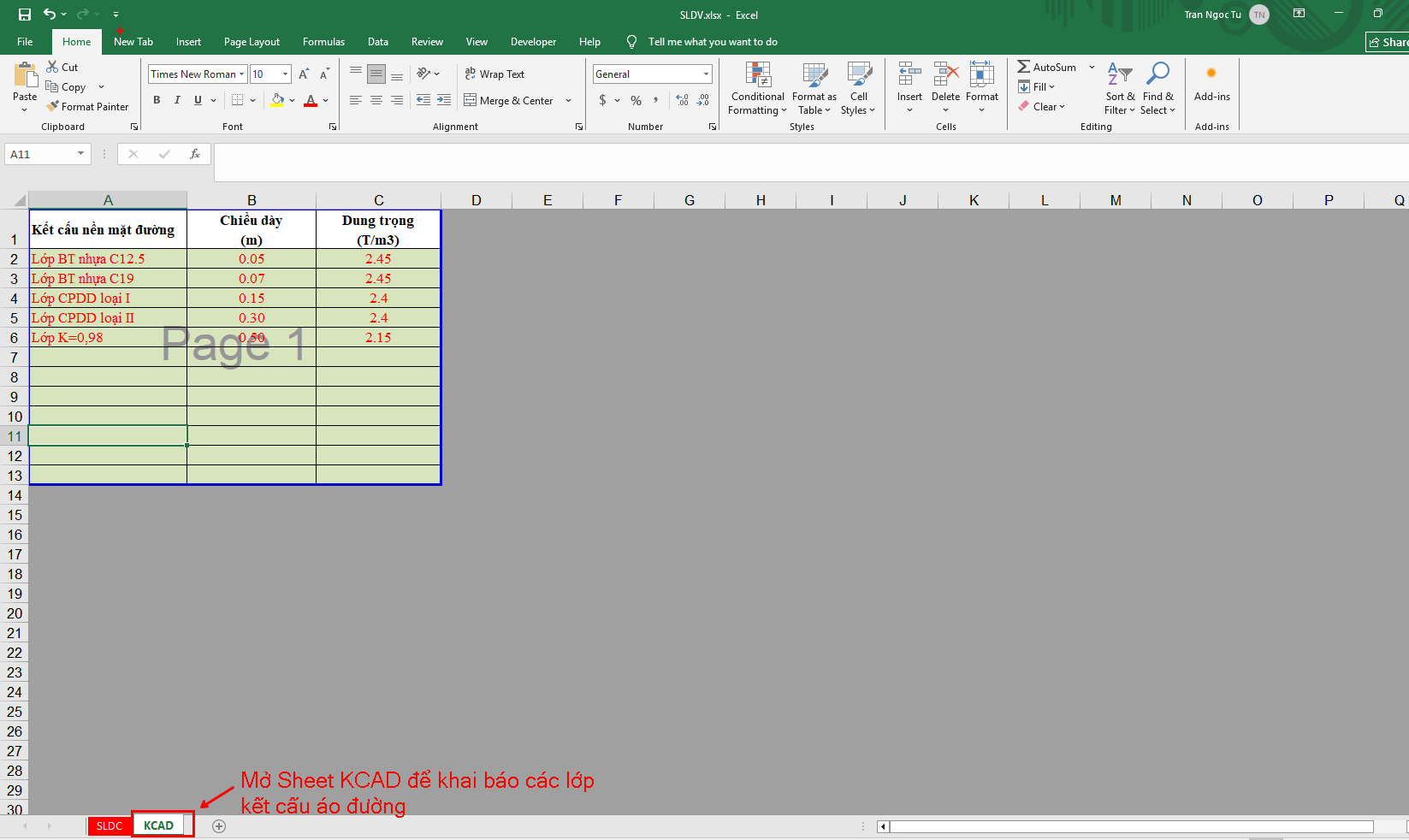This screenshot has width=1409, height=840.
Task: Expand the font name dropdown
Action: pos(242,74)
